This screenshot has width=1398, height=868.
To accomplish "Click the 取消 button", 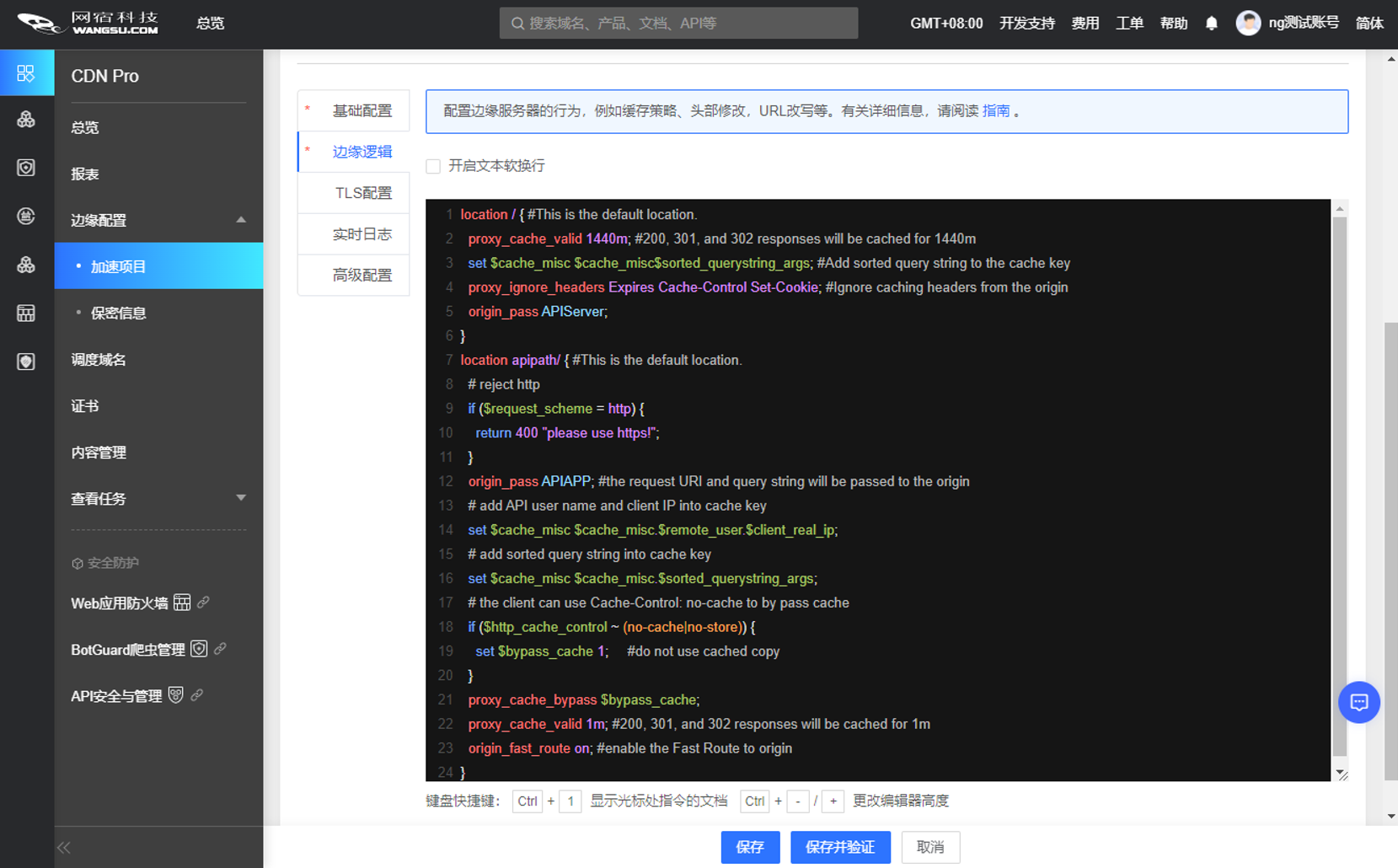I will (x=930, y=847).
